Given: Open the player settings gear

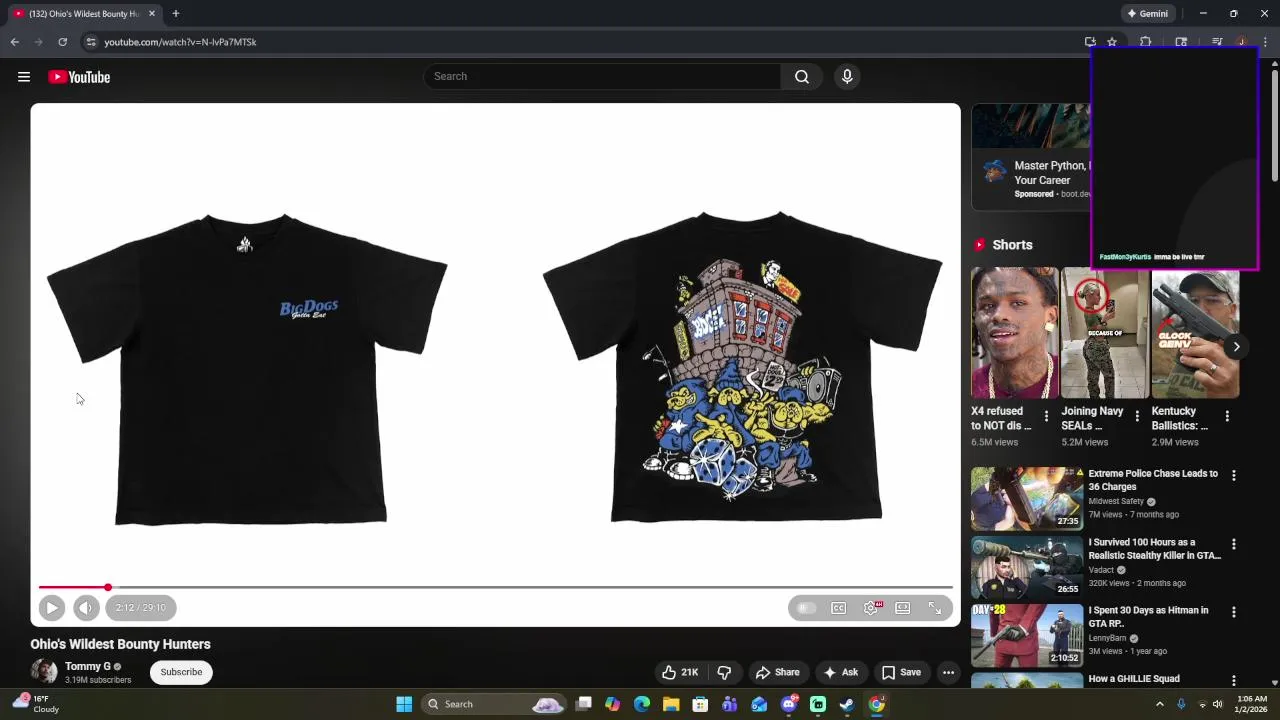Looking at the screenshot, I should (871, 608).
